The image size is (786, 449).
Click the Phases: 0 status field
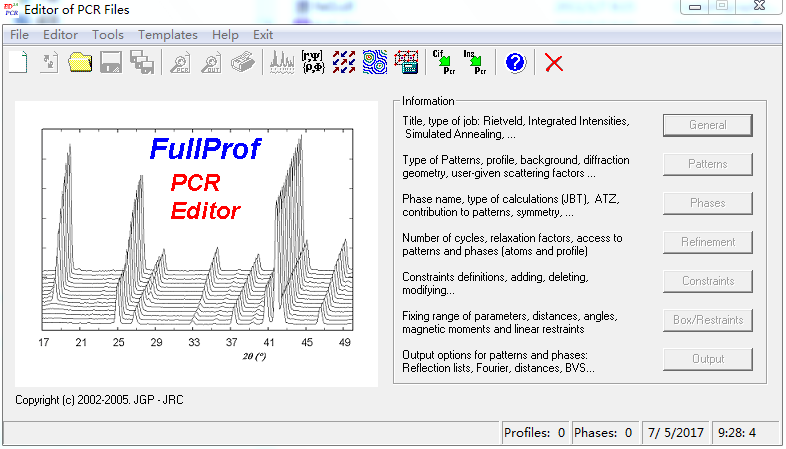(604, 433)
